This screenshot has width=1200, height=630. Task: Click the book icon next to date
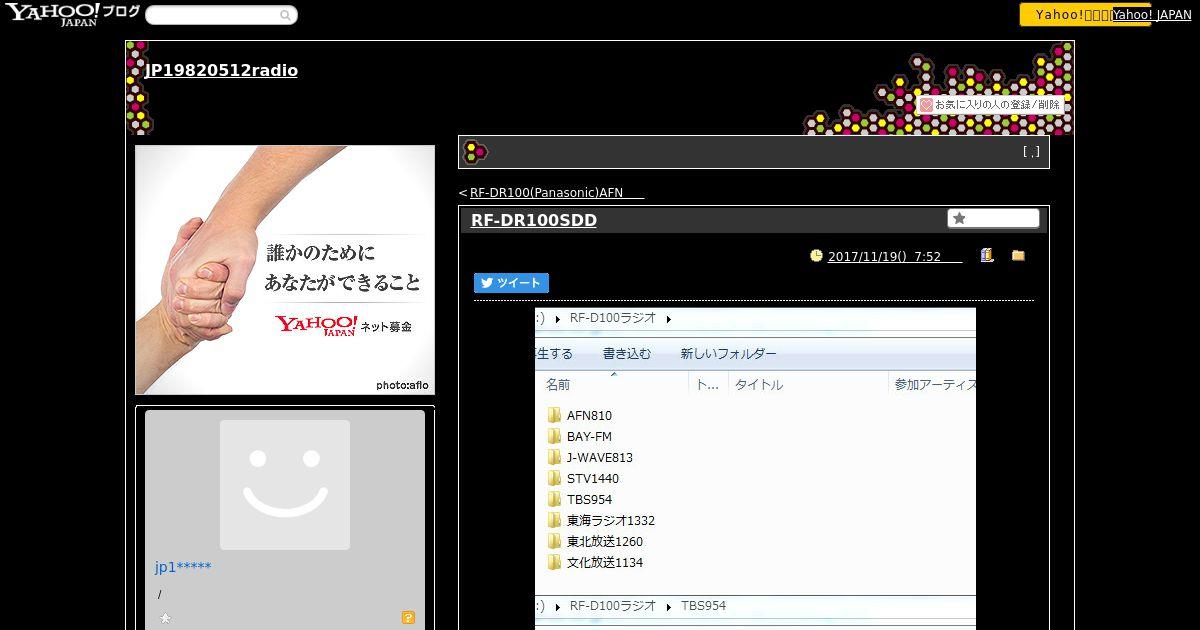tap(987, 256)
